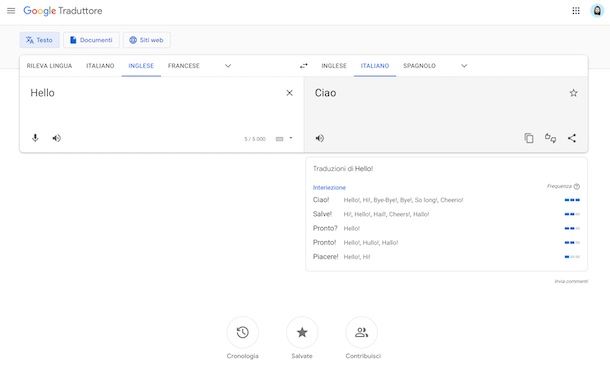The width and height of the screenshot is (610, 377).
Task: Click the Google Traduttore logo
Action: 63,11
